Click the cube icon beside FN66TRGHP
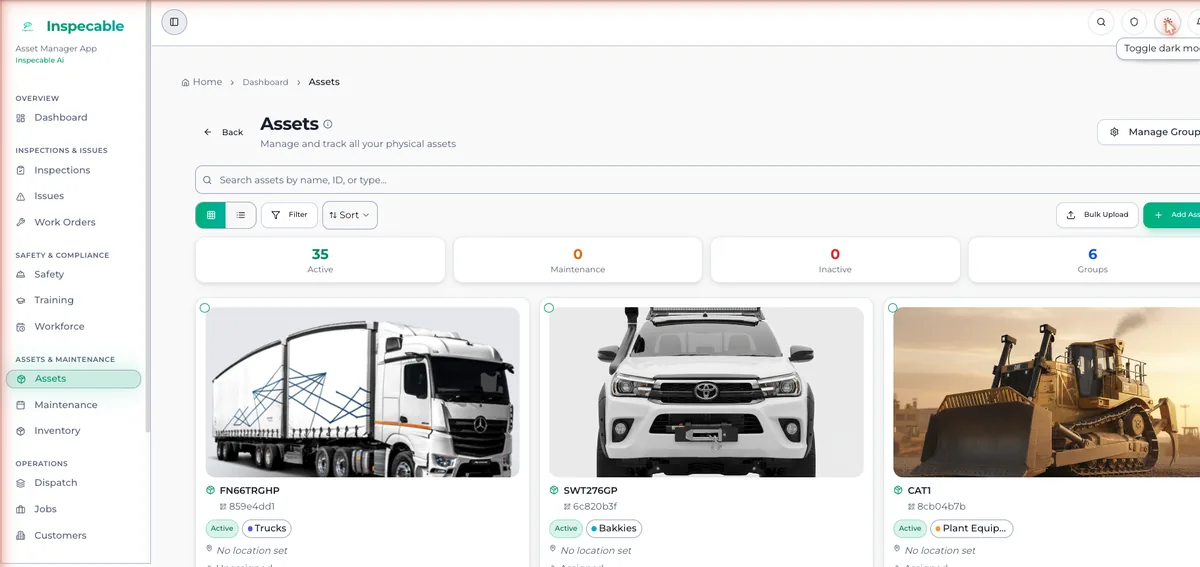The height and width of the screenshot is (567, 1200). [x=210, y=491]
